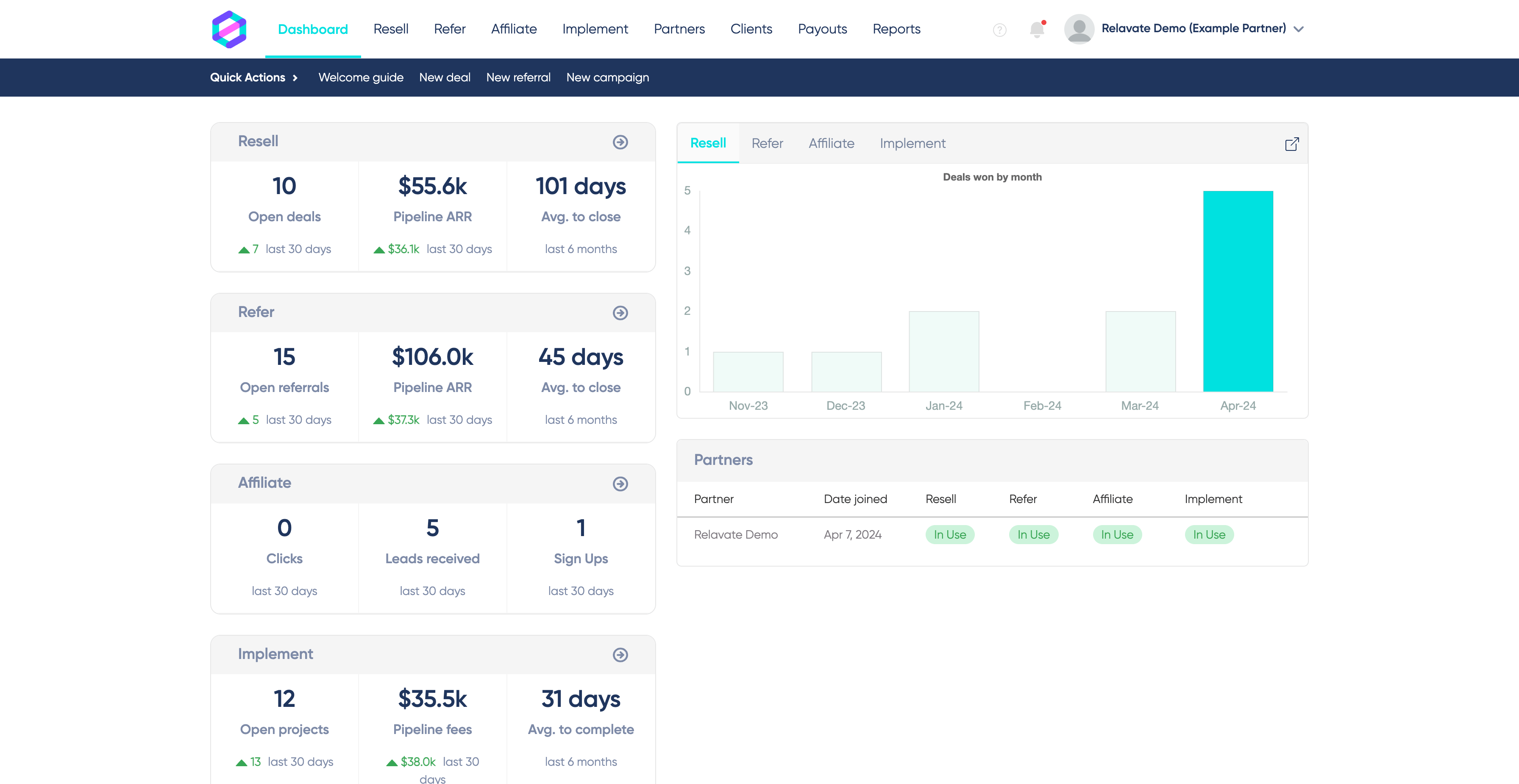Viewport: 1519px width, 784px height.
Task: Start a New campaign quick action
Action: click(x=607, y=77)
